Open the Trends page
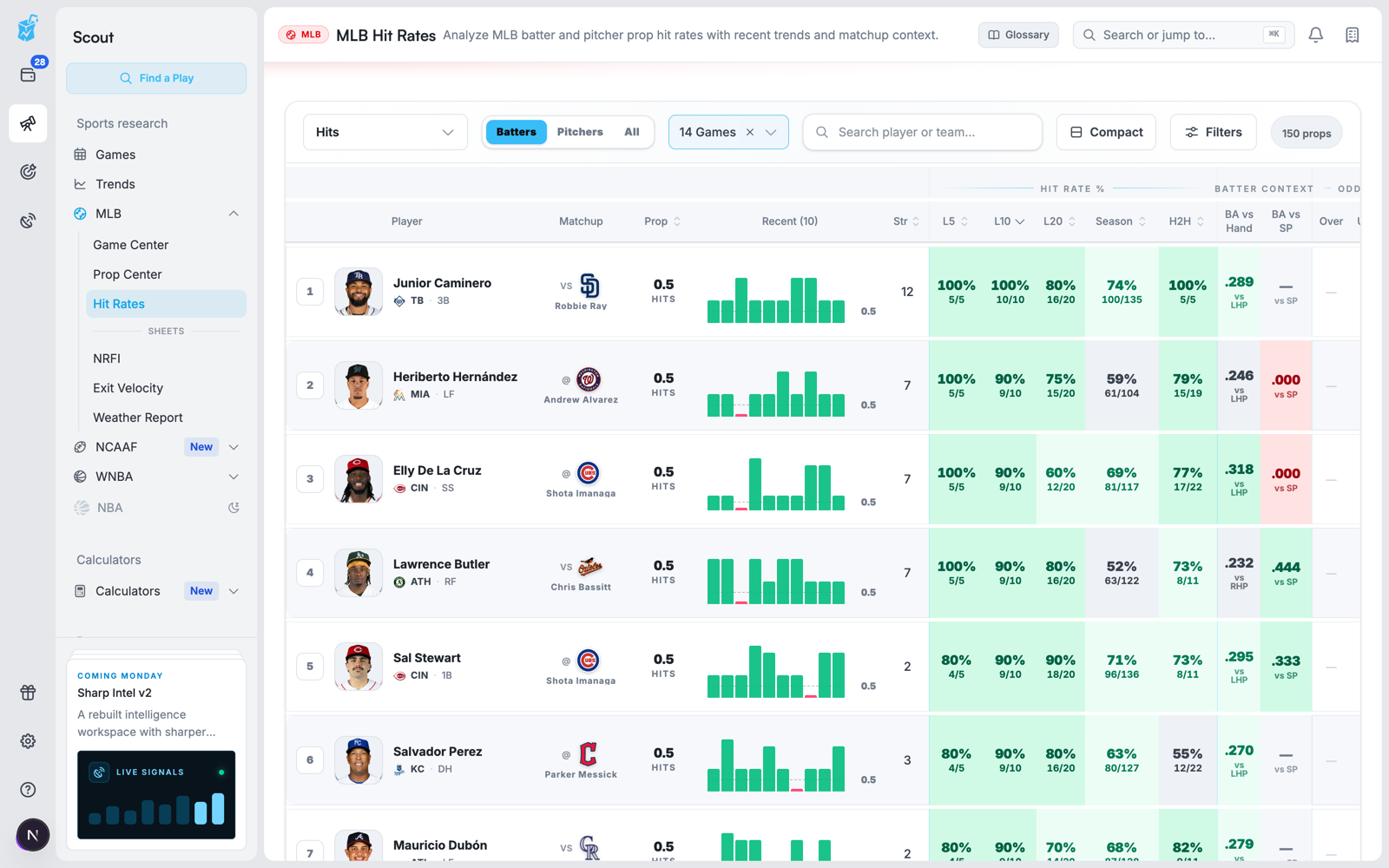This screenshot has height=868, width=1389. pyautogui.click(x=115, y=184)
